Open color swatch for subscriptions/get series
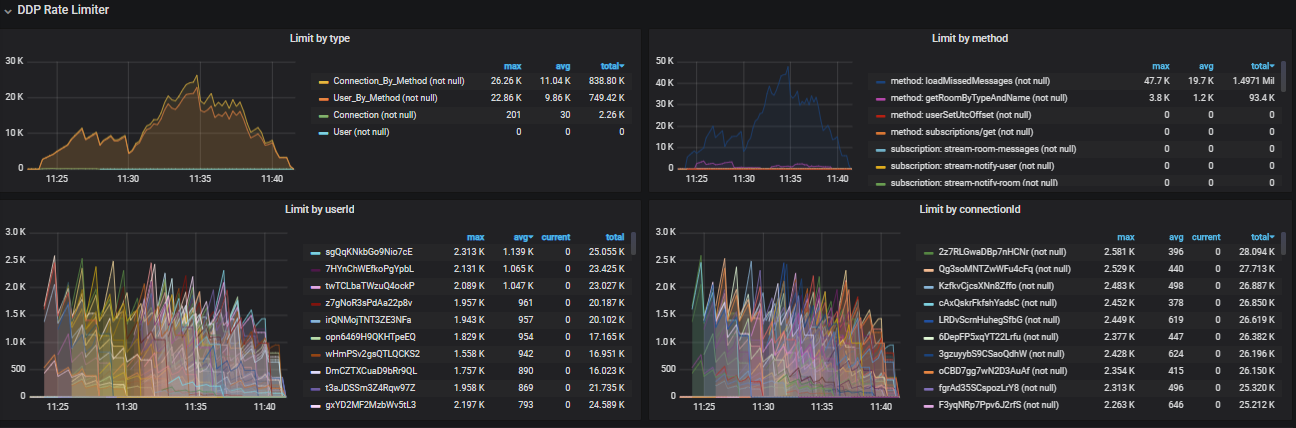Screen dimensions: 1296x428 pyautogui.click(x=880, y=132)
